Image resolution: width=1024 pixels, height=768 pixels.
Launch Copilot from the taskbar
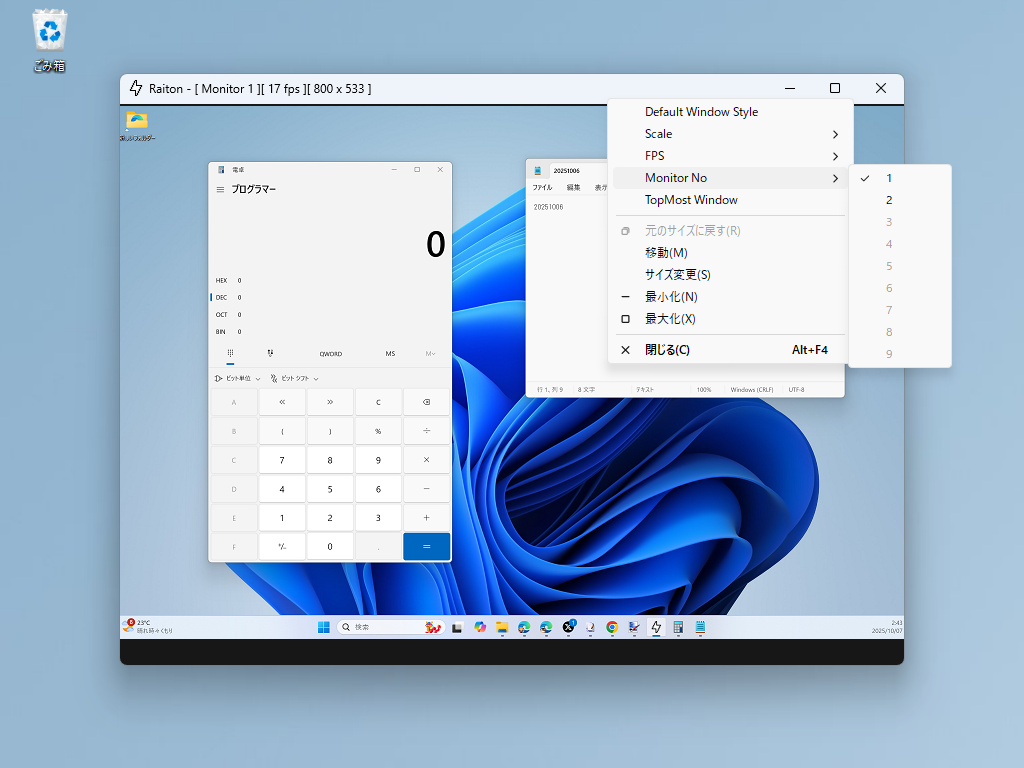pyautogui.click(x=481, y=627)
